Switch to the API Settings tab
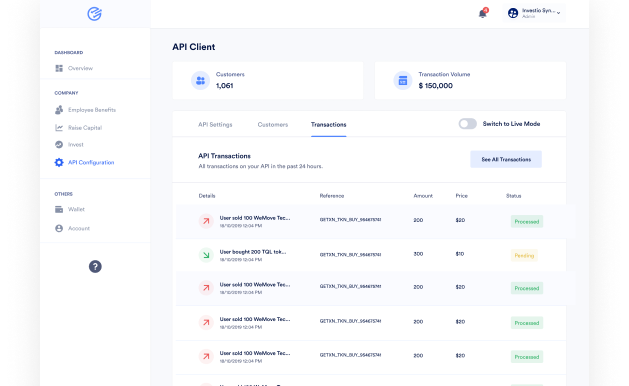 point(215,124)
